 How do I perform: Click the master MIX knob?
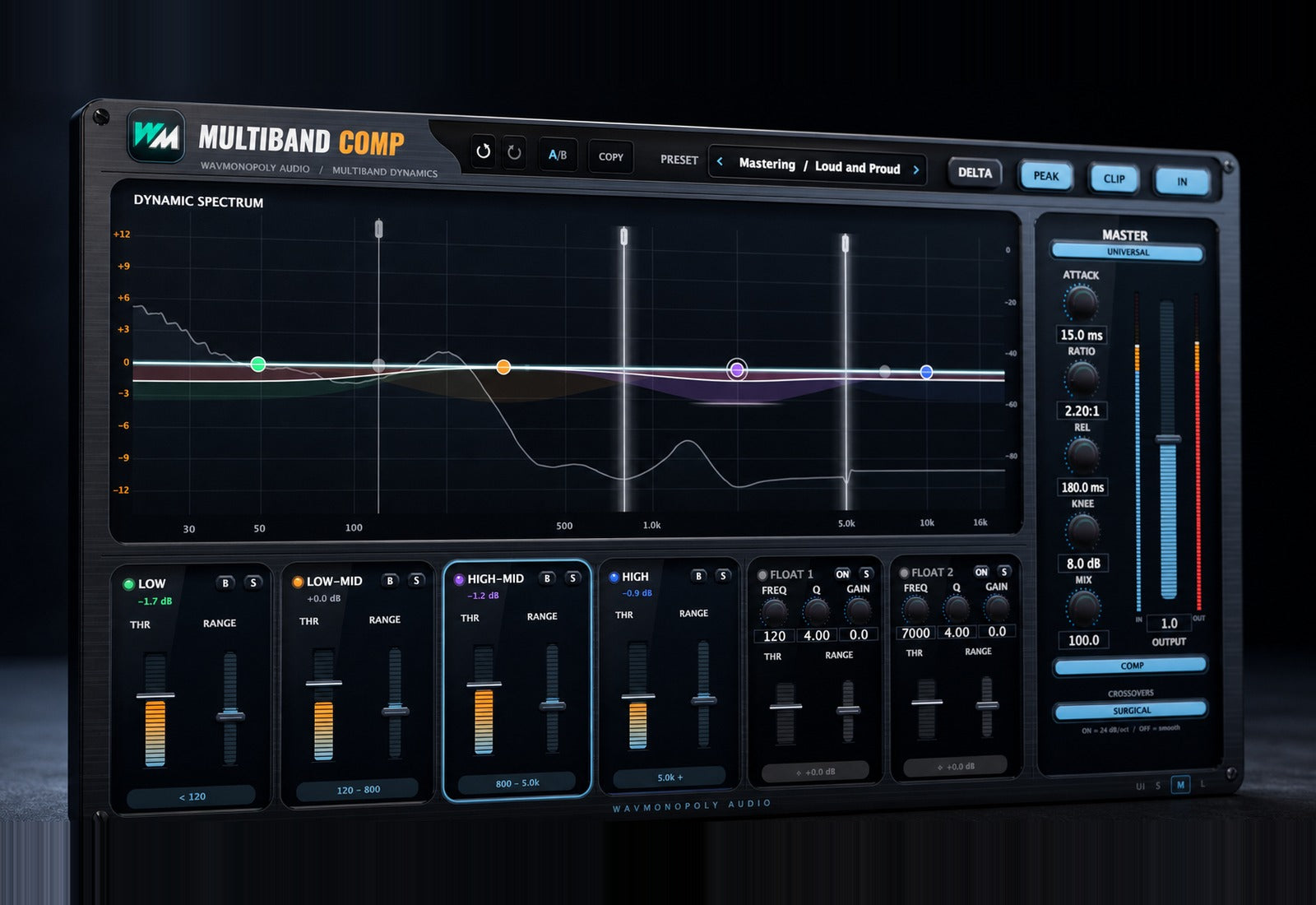pyautogui.click(x=1084, y=607)
